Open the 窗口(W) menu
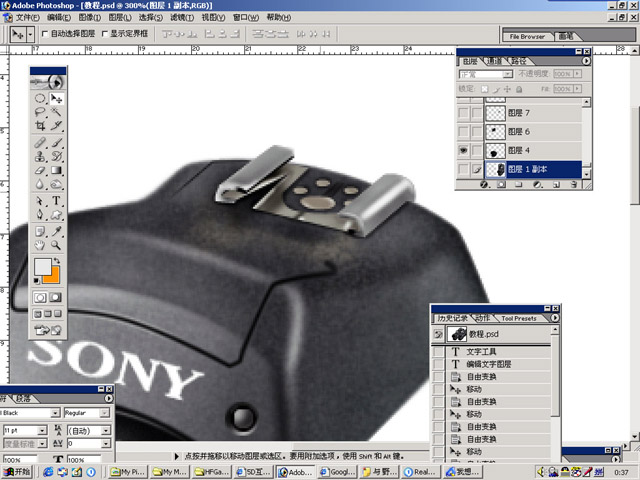The height and width of the screenshot is (480, 640). (x=246, y=18)
